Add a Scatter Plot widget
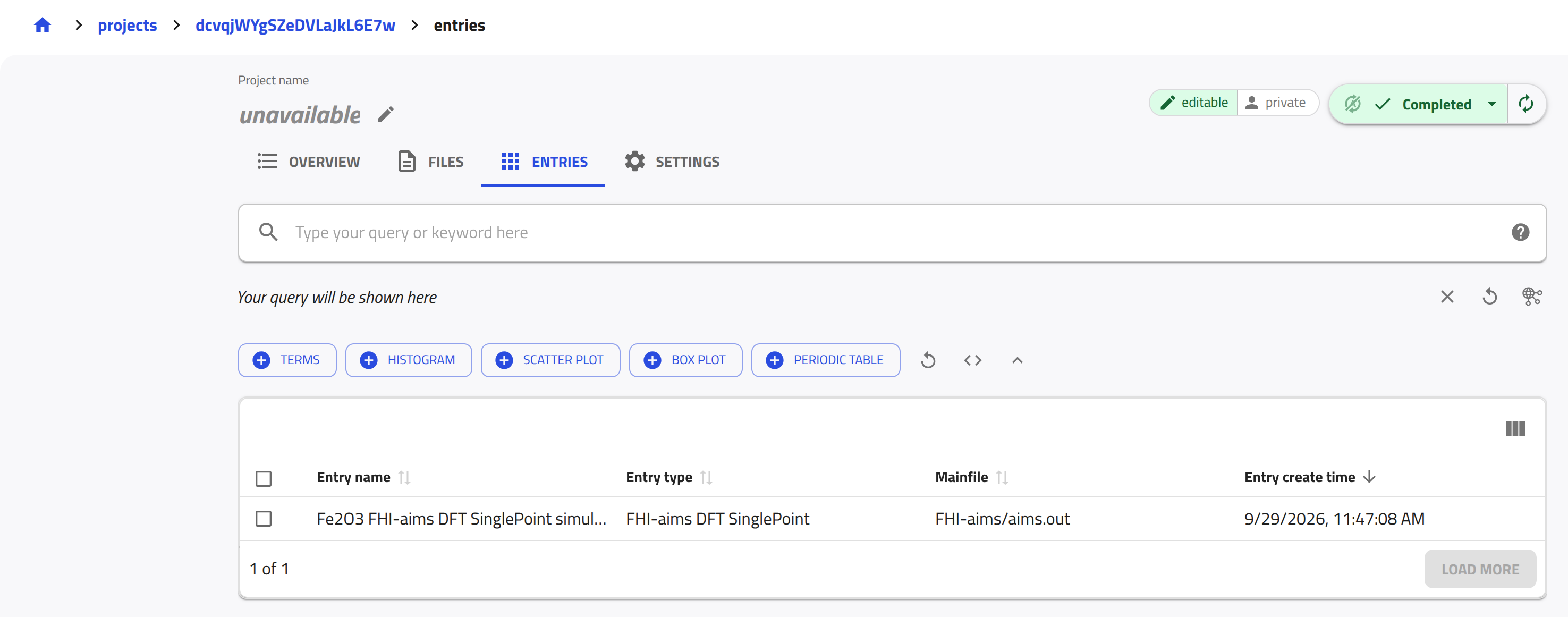 click(550, 360)
